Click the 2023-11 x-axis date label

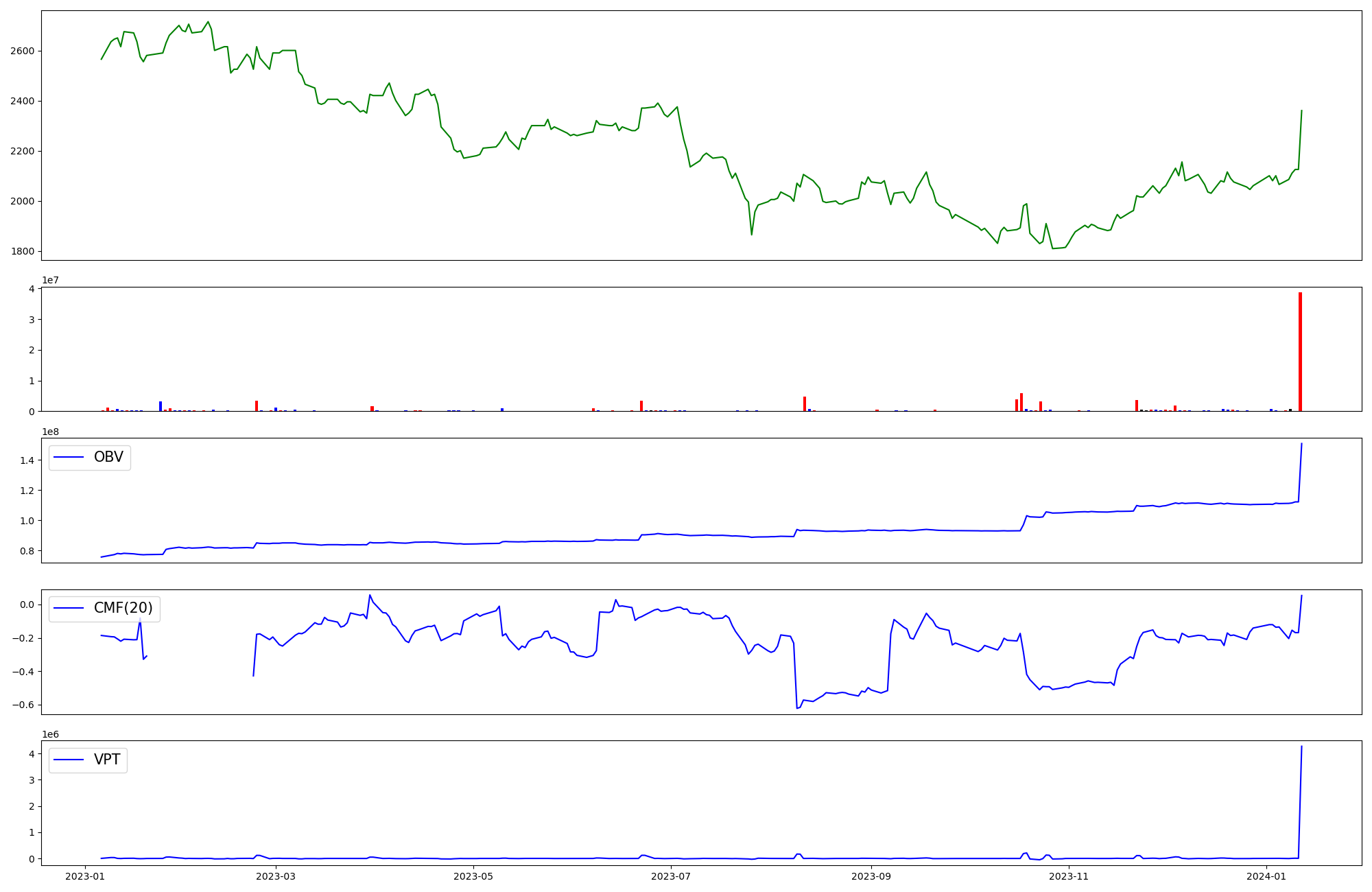click(1069, 876)
